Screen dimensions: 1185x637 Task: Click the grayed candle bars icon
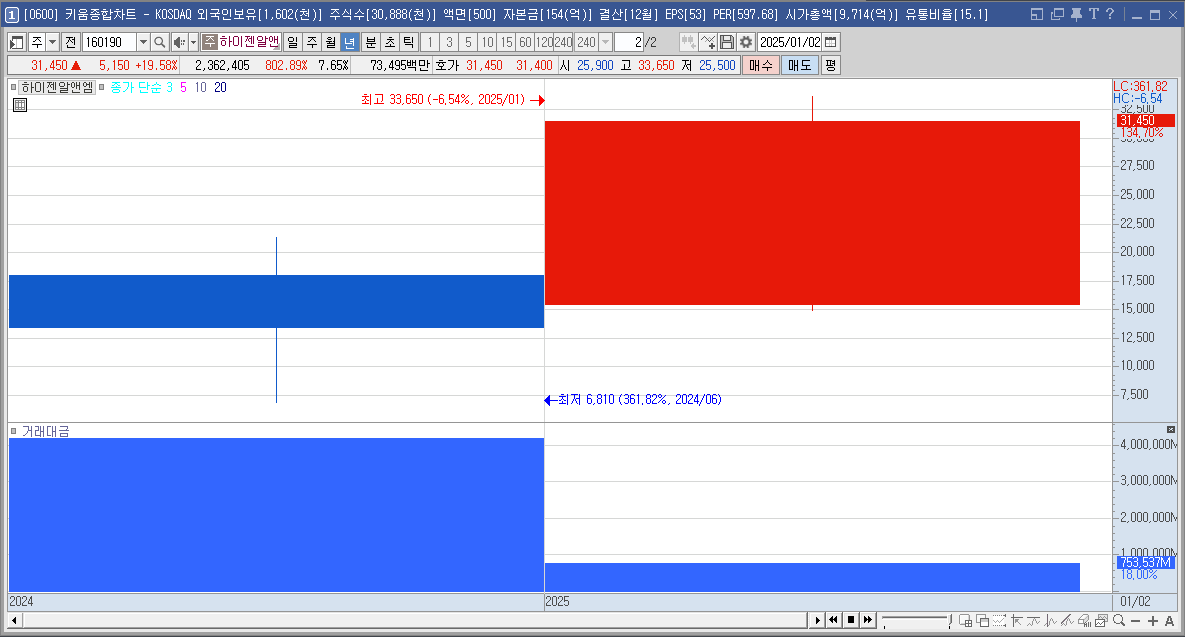(x=688, y=42)
